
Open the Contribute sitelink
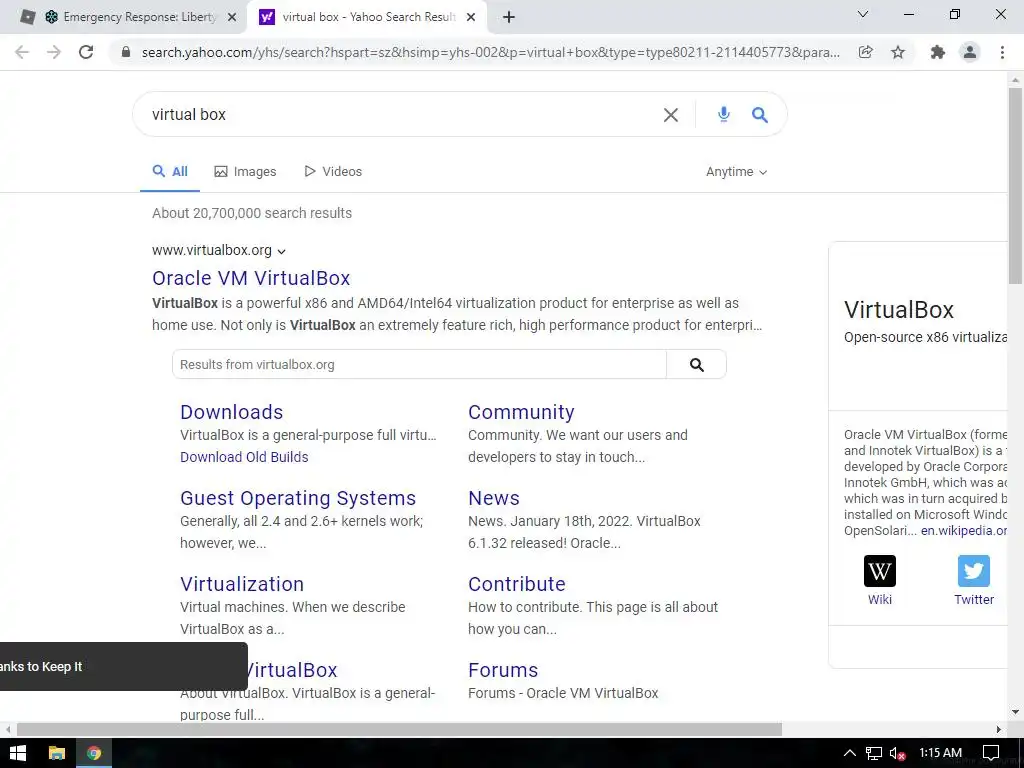(517, 584)
